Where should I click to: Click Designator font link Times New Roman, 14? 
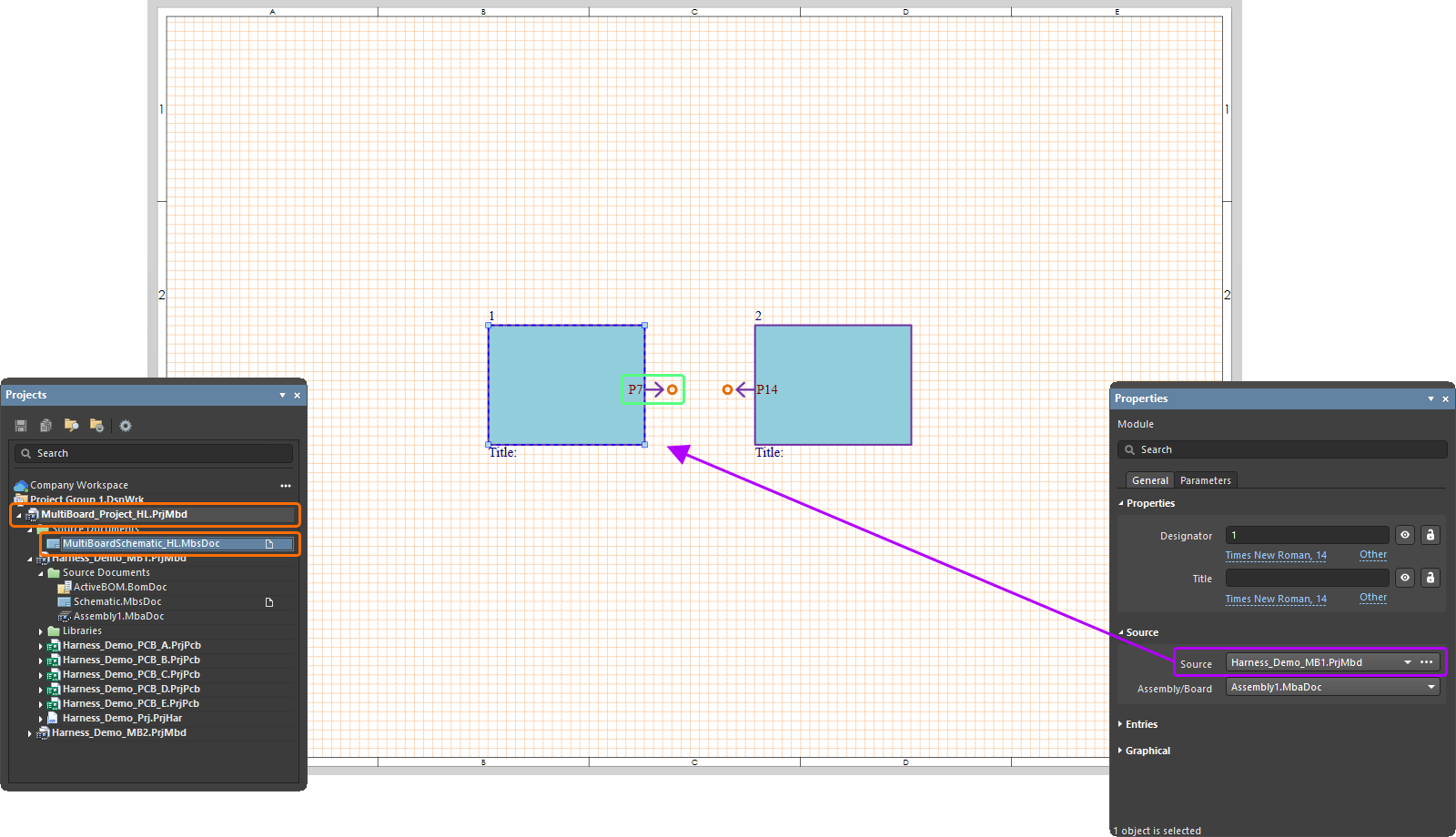click(x=1276, y=555)
